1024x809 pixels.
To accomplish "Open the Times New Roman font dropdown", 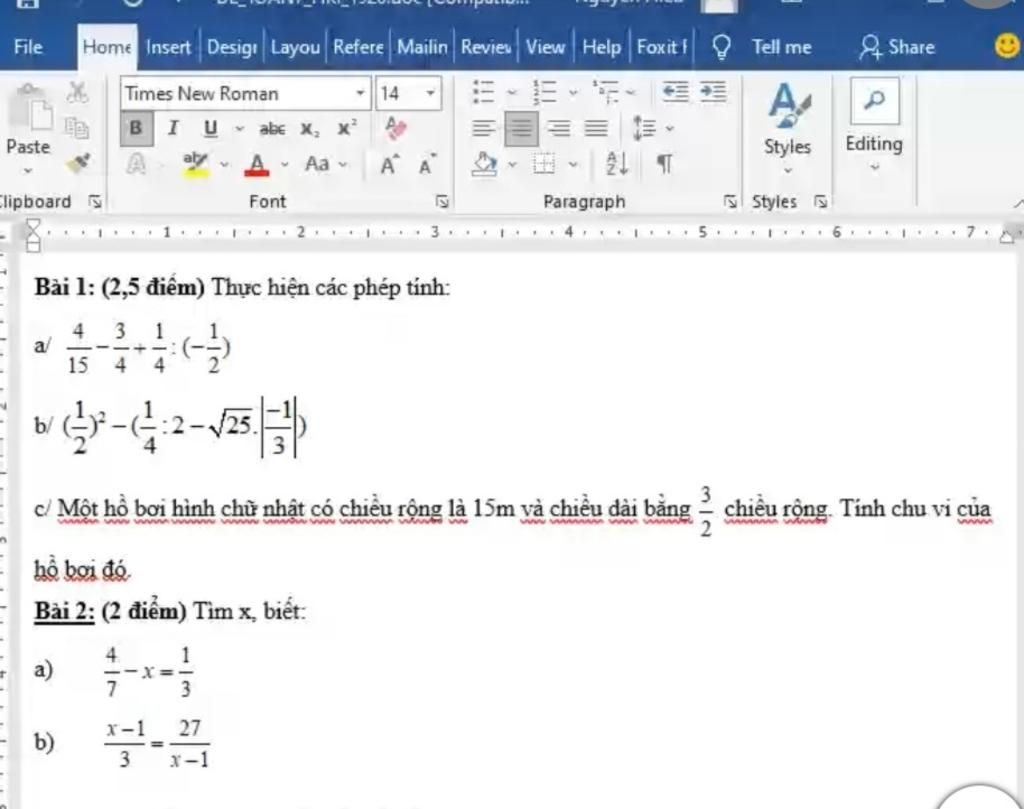I will click(360, 93).
